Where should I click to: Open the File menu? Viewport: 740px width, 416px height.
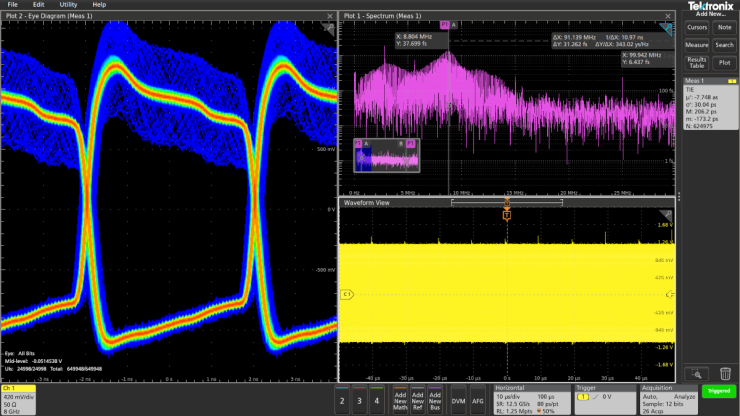click(x=12, y=5)
